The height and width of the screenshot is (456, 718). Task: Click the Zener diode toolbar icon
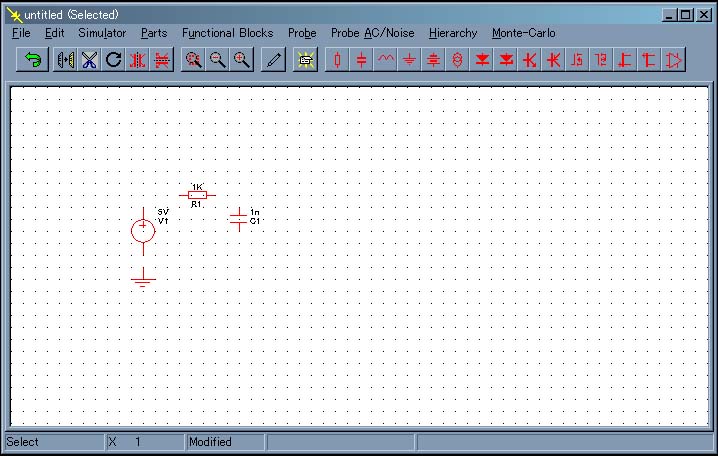coord(506,60)
